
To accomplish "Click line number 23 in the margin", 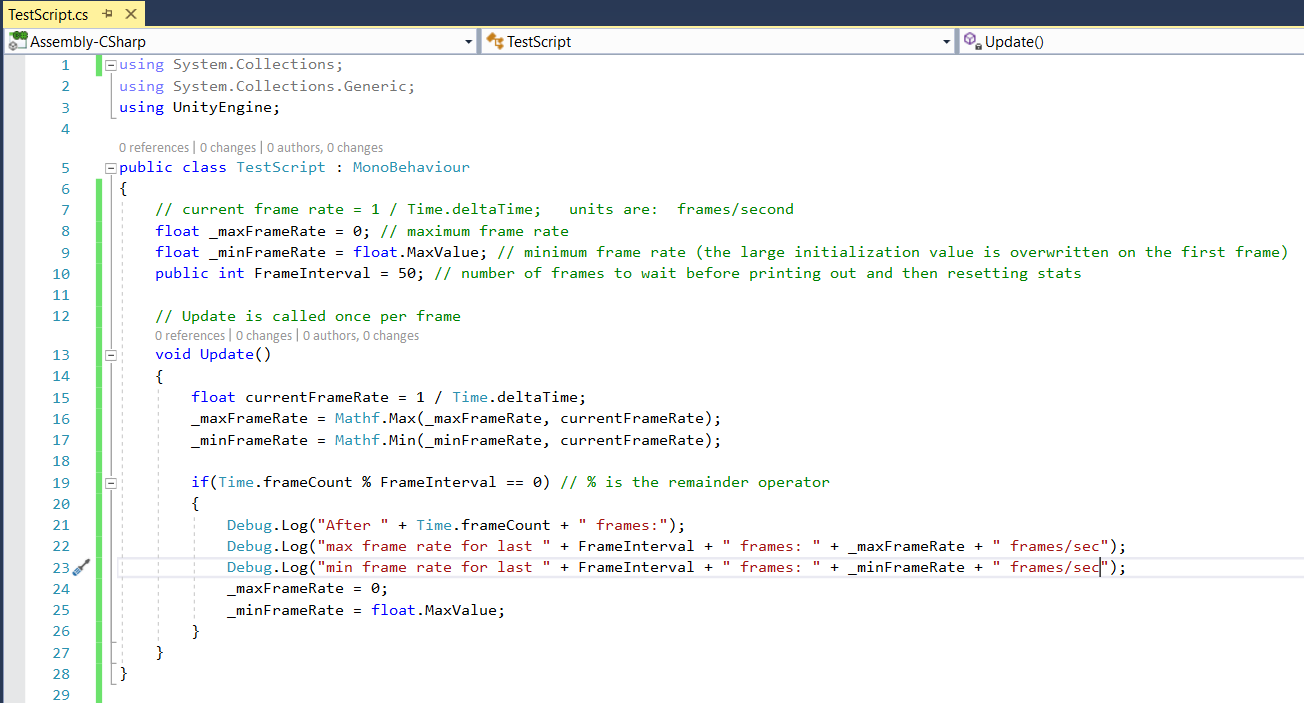I will [x=61, y=567].
